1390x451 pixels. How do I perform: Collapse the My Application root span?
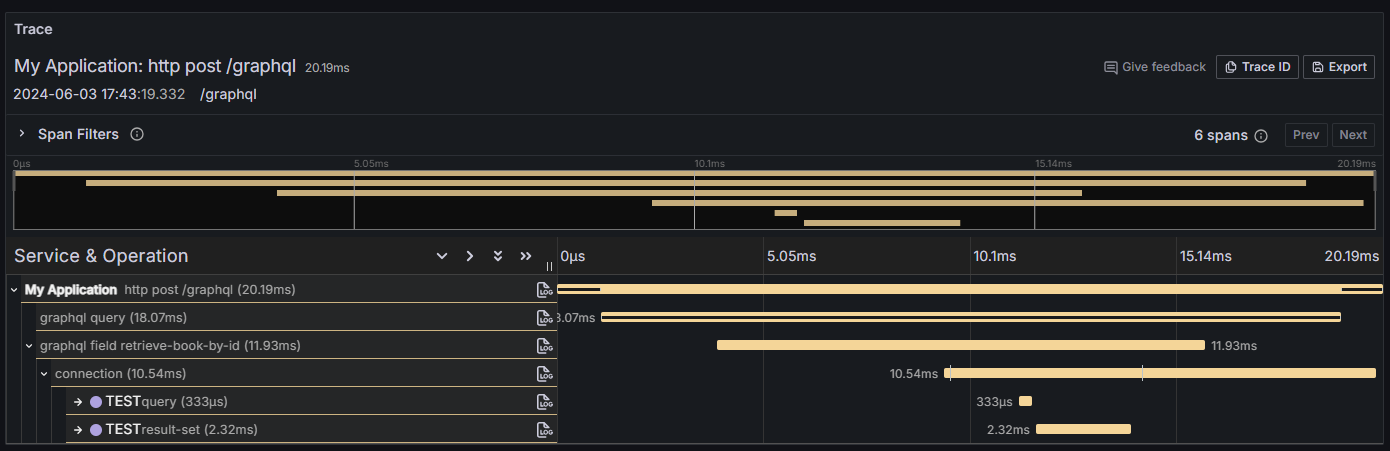[x=14, y=290]
